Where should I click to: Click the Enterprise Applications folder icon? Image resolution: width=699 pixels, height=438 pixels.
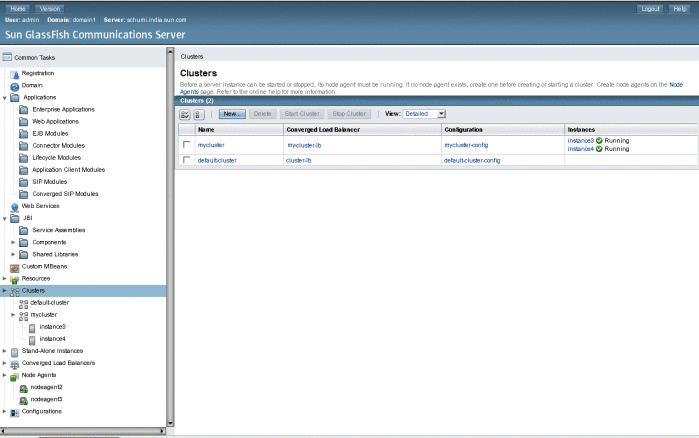24,110
